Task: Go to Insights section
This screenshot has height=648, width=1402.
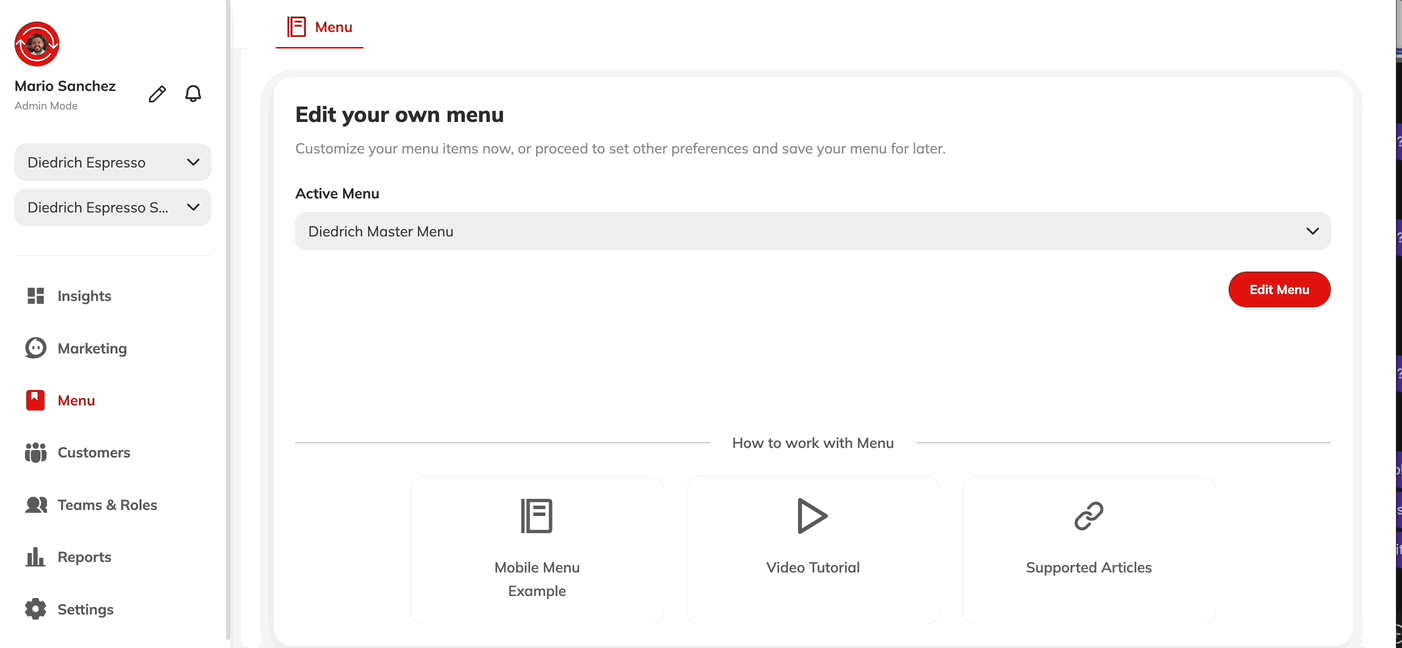Action: coord(84,296)
